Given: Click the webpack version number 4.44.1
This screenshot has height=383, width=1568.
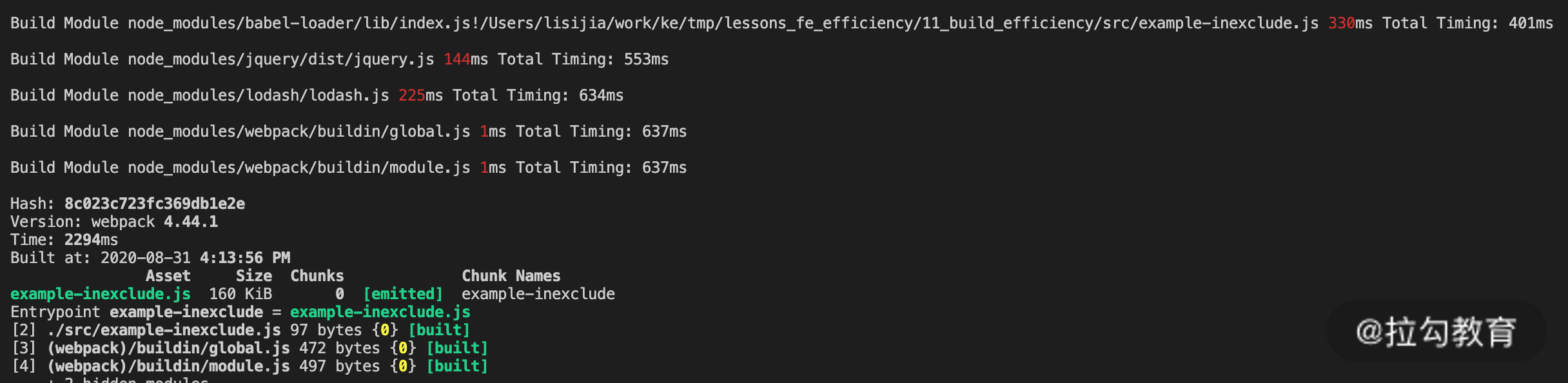Looking at the screenshot, I should 191,222.
